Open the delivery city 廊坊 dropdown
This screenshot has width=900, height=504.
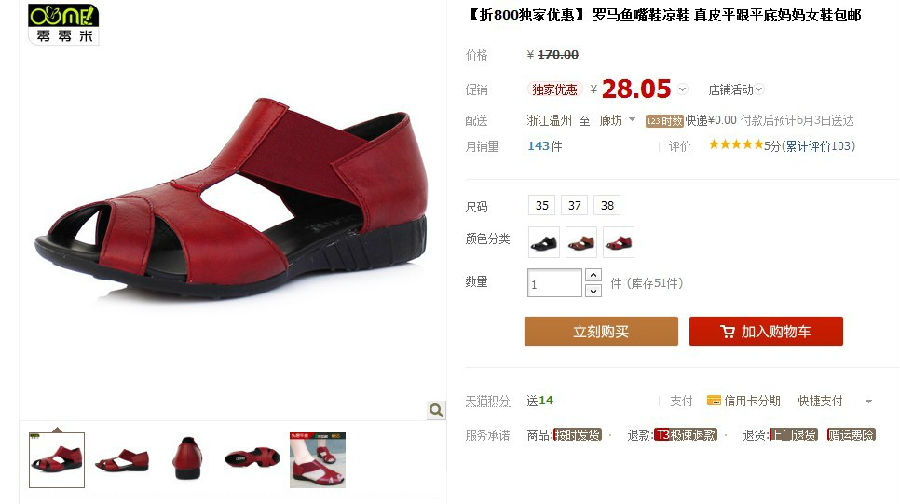pyautogui.click(x=617, y=121)
